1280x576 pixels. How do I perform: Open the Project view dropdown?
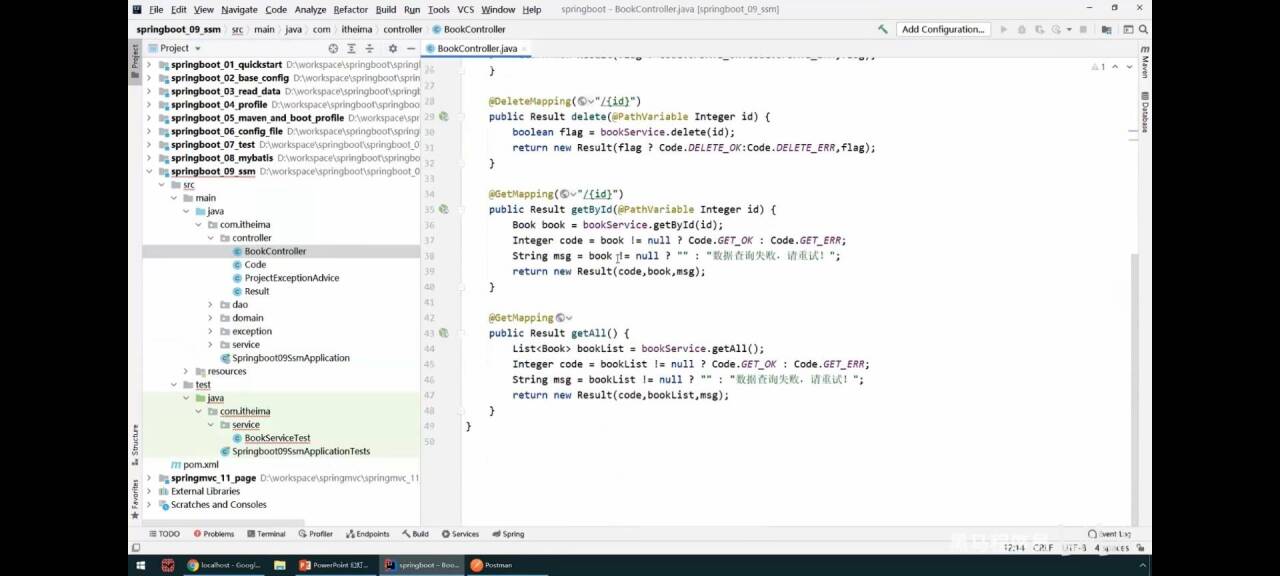click(x=174, y=48)
